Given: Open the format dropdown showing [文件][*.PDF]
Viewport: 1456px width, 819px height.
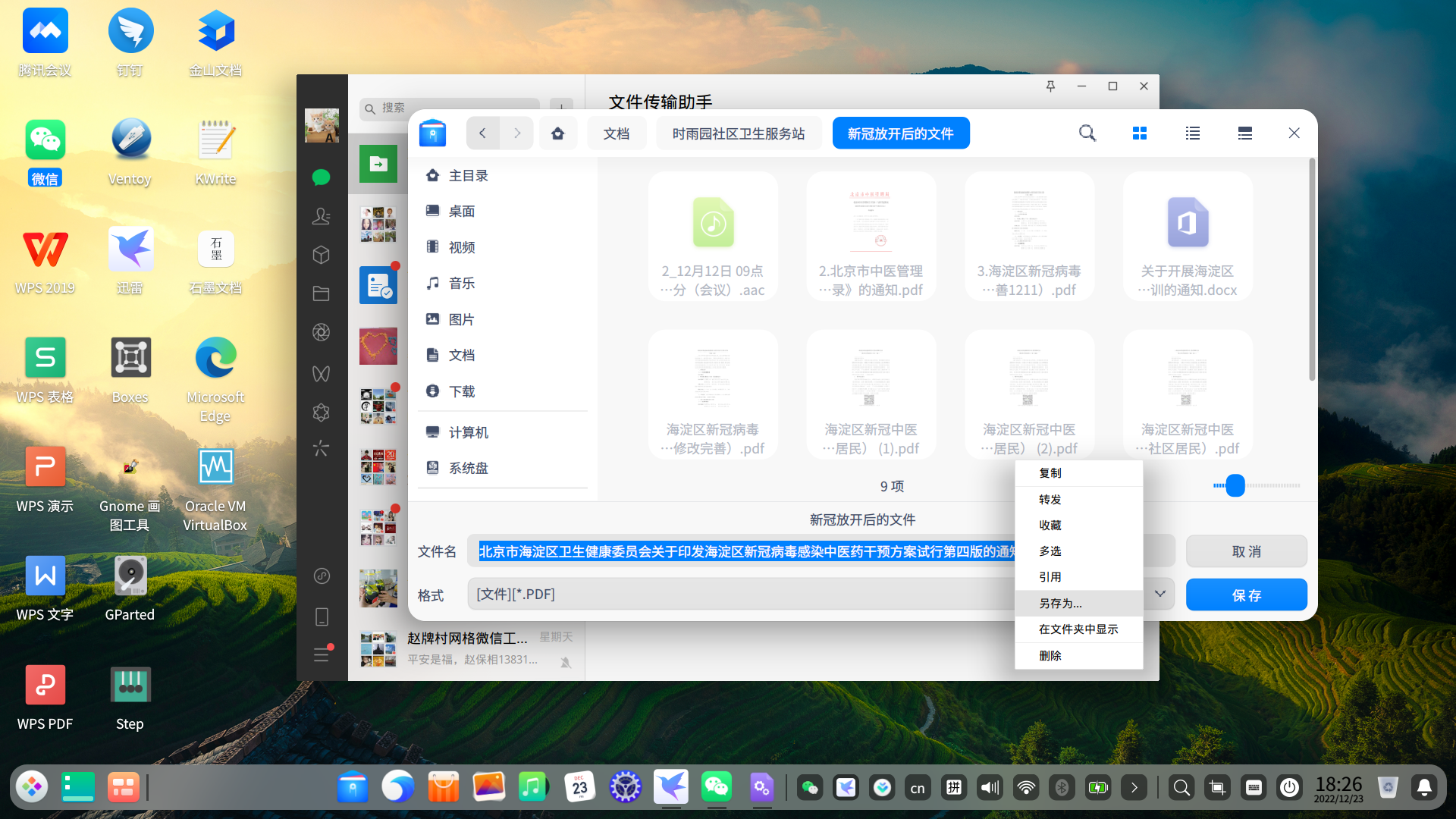Looking at the screenshot, I should [1159, 594].
